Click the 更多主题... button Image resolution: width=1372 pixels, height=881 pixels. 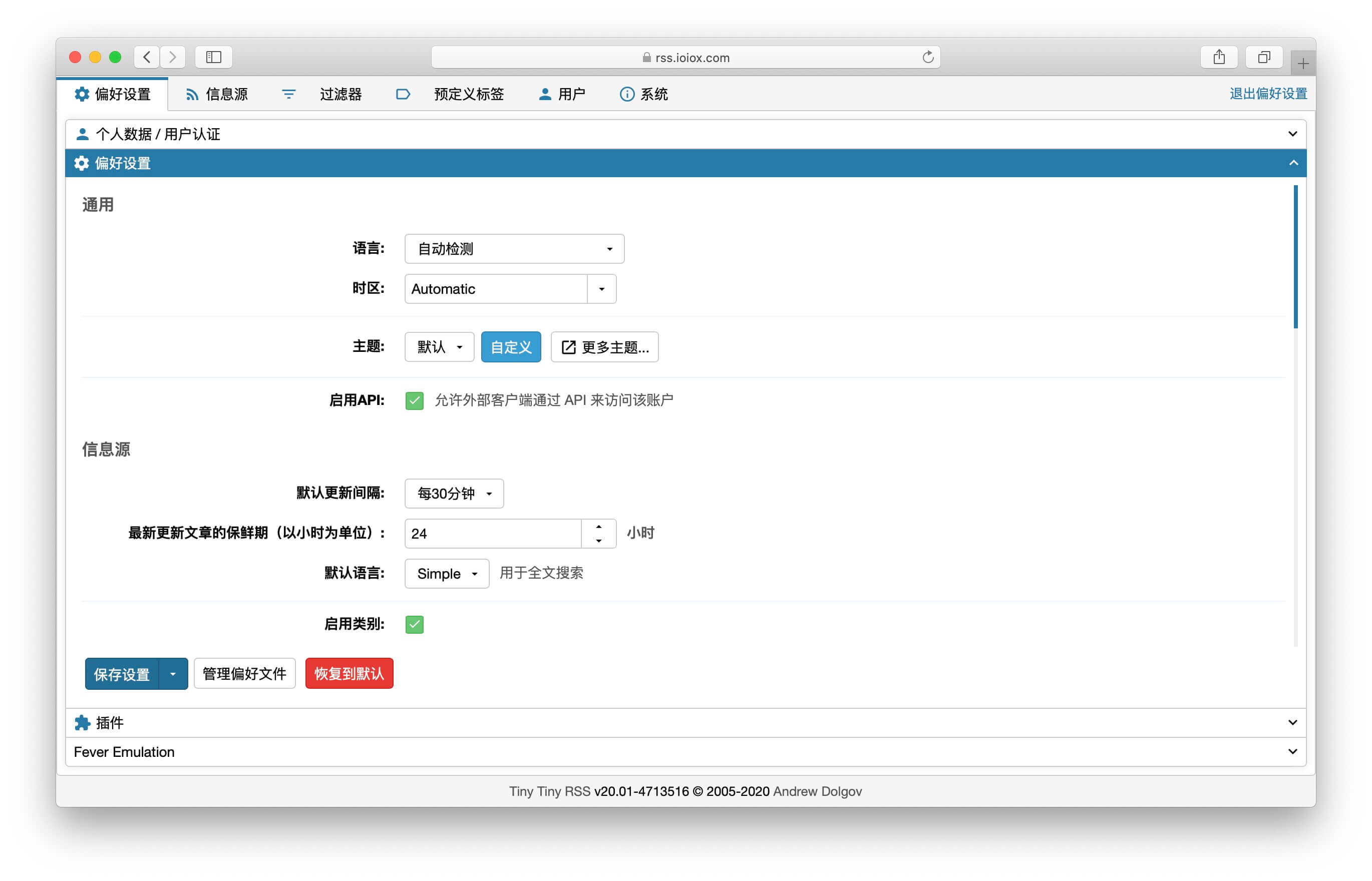604,347
